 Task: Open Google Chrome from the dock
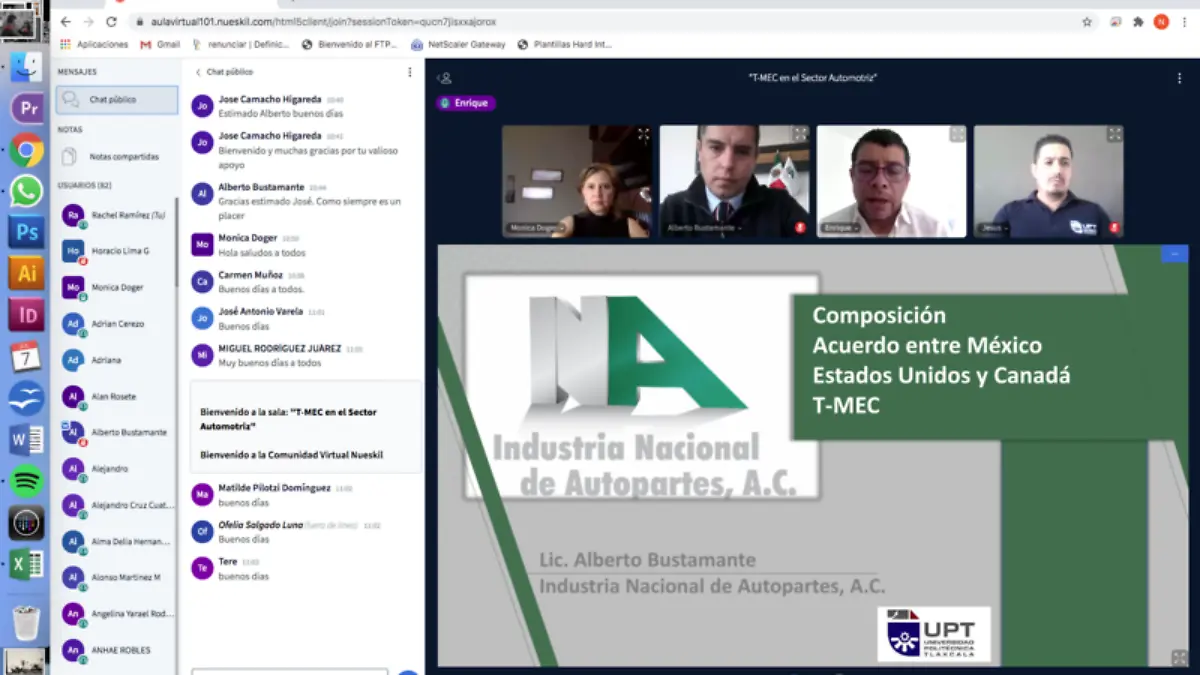tap(26, 150)
